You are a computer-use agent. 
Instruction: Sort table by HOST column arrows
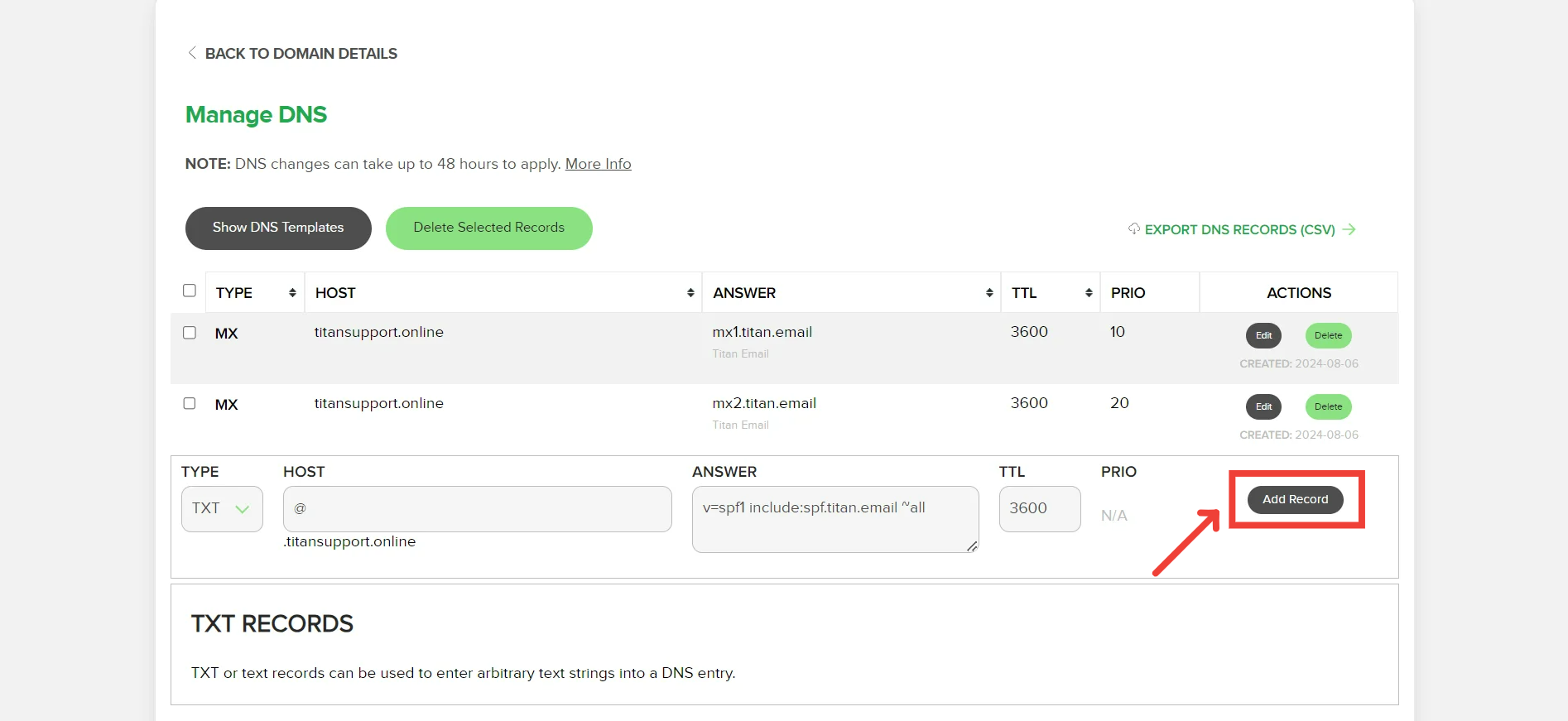690,293
